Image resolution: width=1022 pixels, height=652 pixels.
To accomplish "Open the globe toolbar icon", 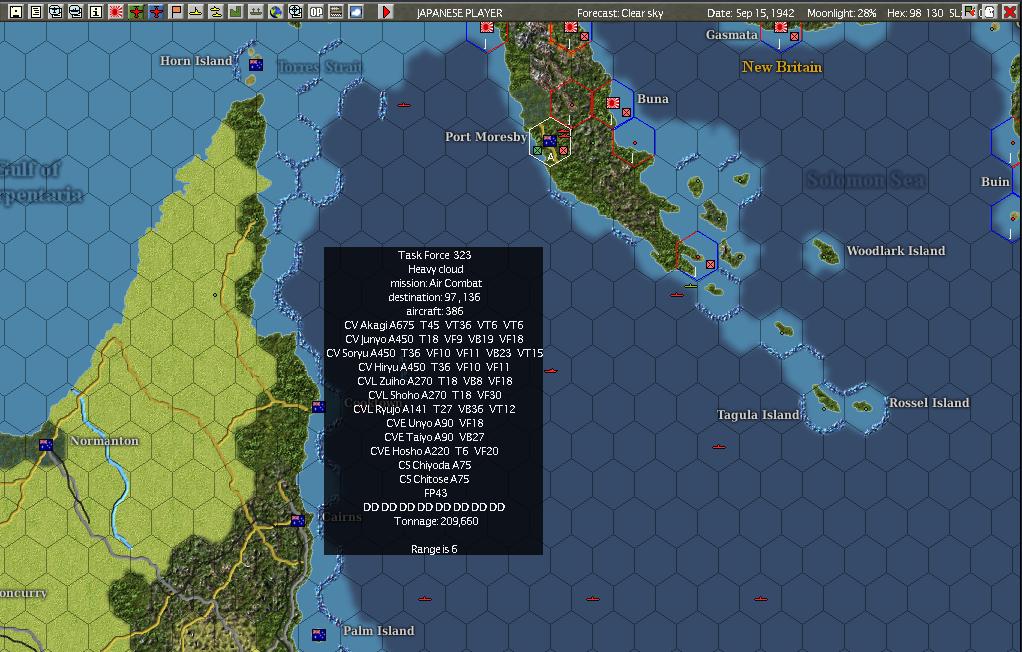I will tap(276, 11).
